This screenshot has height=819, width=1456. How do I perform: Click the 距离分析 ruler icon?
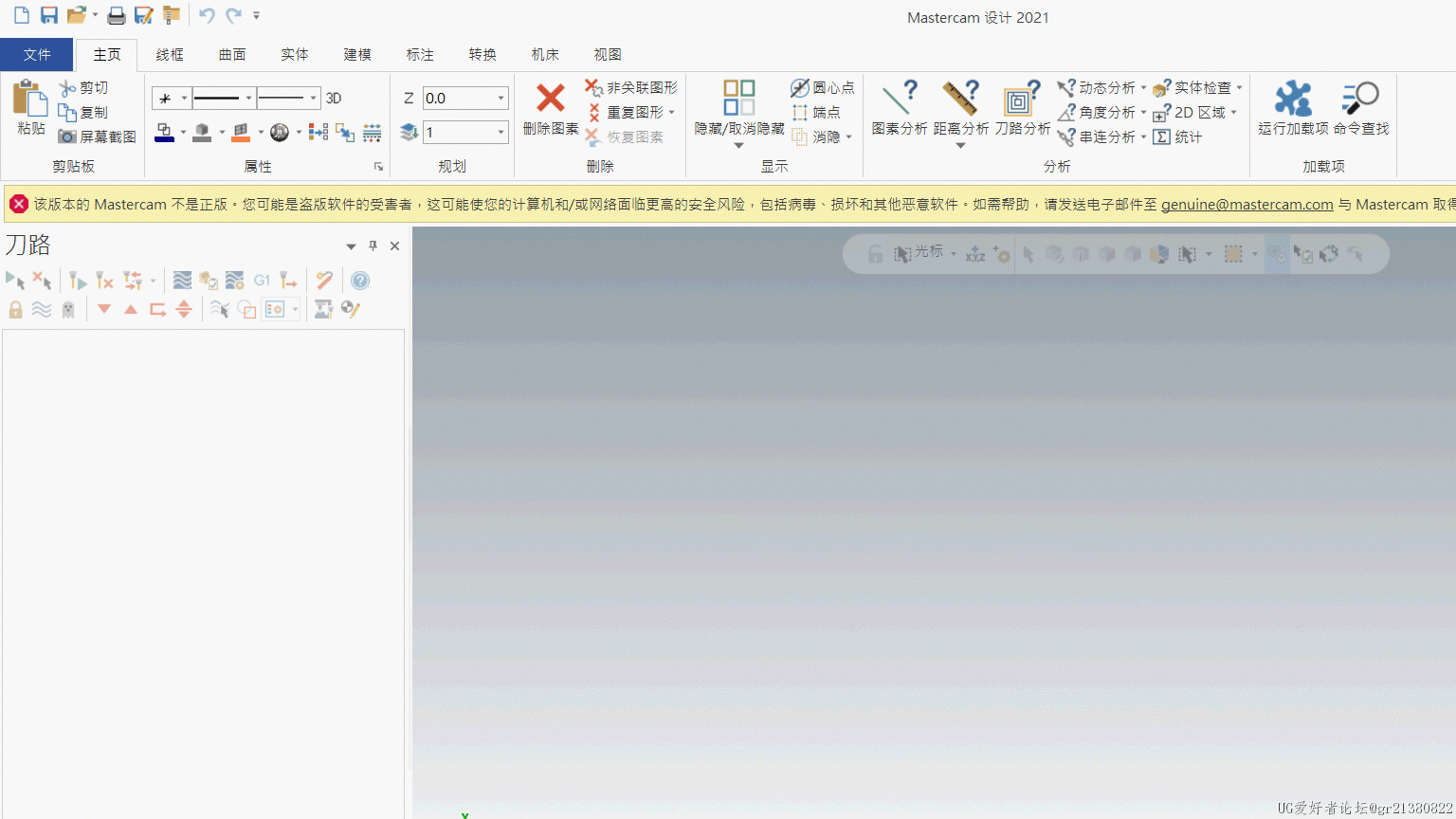[x=960, y=99]
